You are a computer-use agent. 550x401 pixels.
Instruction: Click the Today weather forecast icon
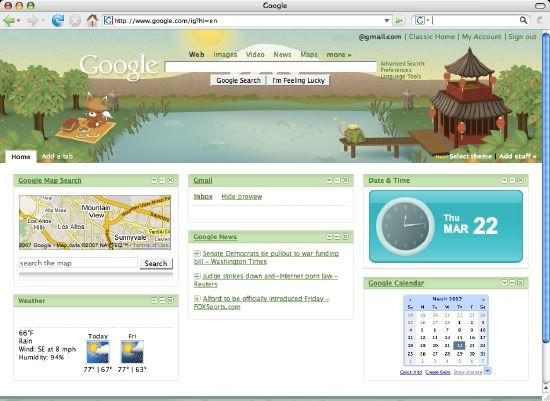98,352
